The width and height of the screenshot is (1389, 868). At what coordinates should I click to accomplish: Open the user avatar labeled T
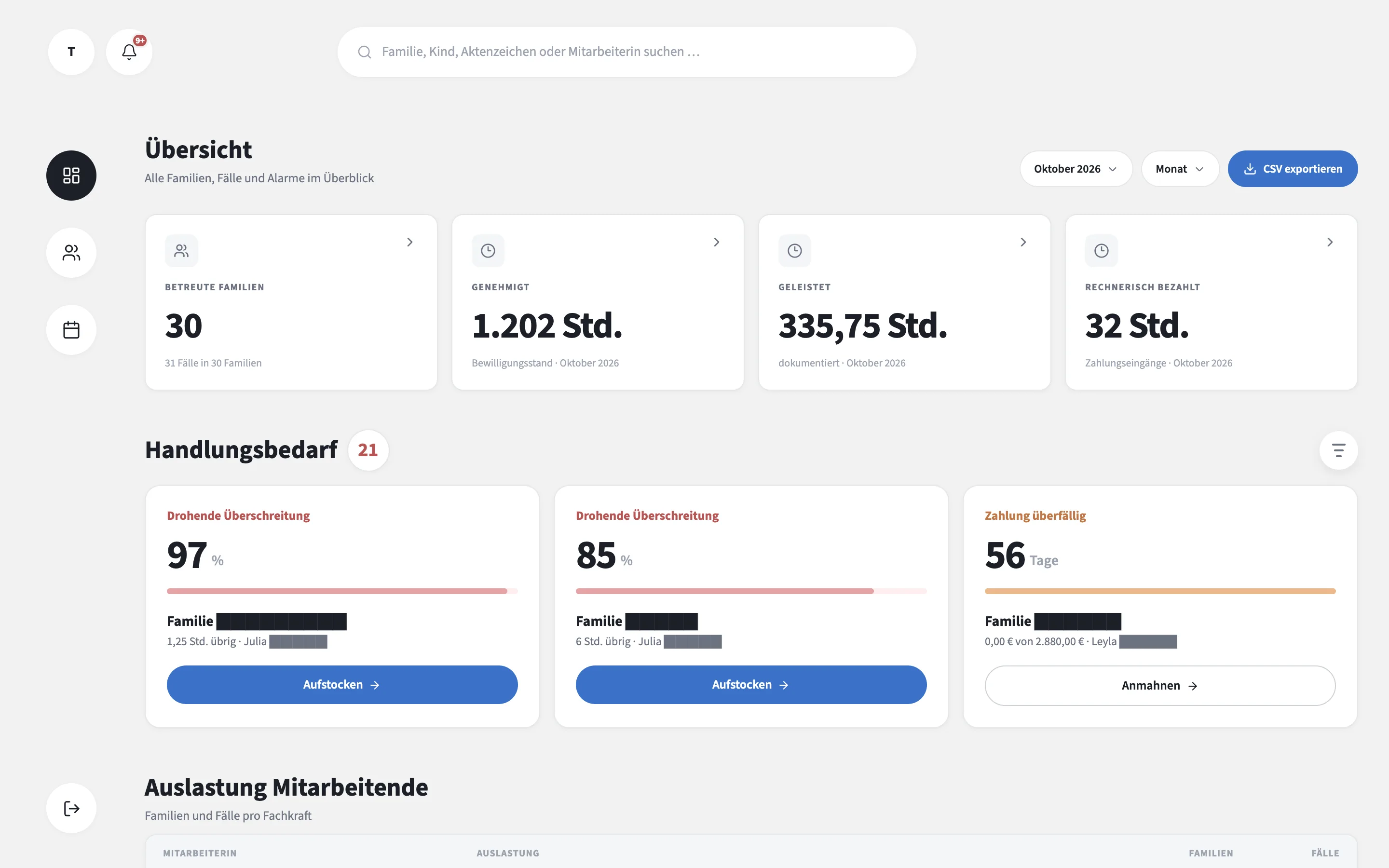point(71,52)
